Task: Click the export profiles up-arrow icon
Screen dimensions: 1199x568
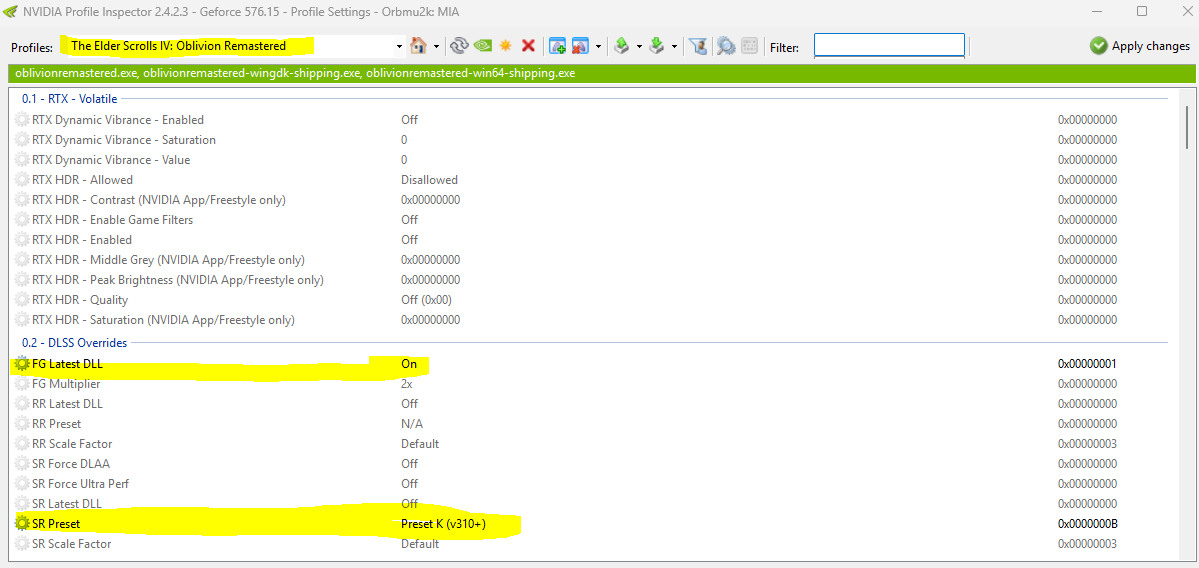Action: (622, 46)
